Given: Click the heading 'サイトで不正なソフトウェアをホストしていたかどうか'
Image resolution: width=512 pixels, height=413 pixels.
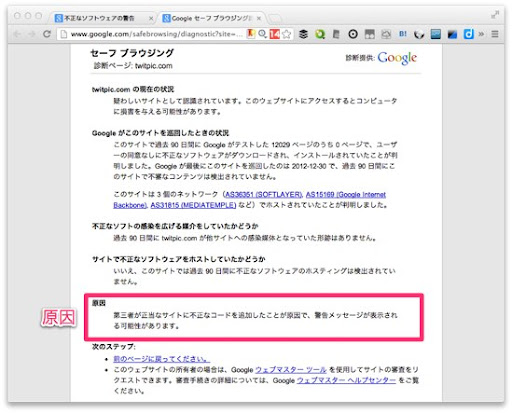Looking at the screenshot, I should pos(178,259).
